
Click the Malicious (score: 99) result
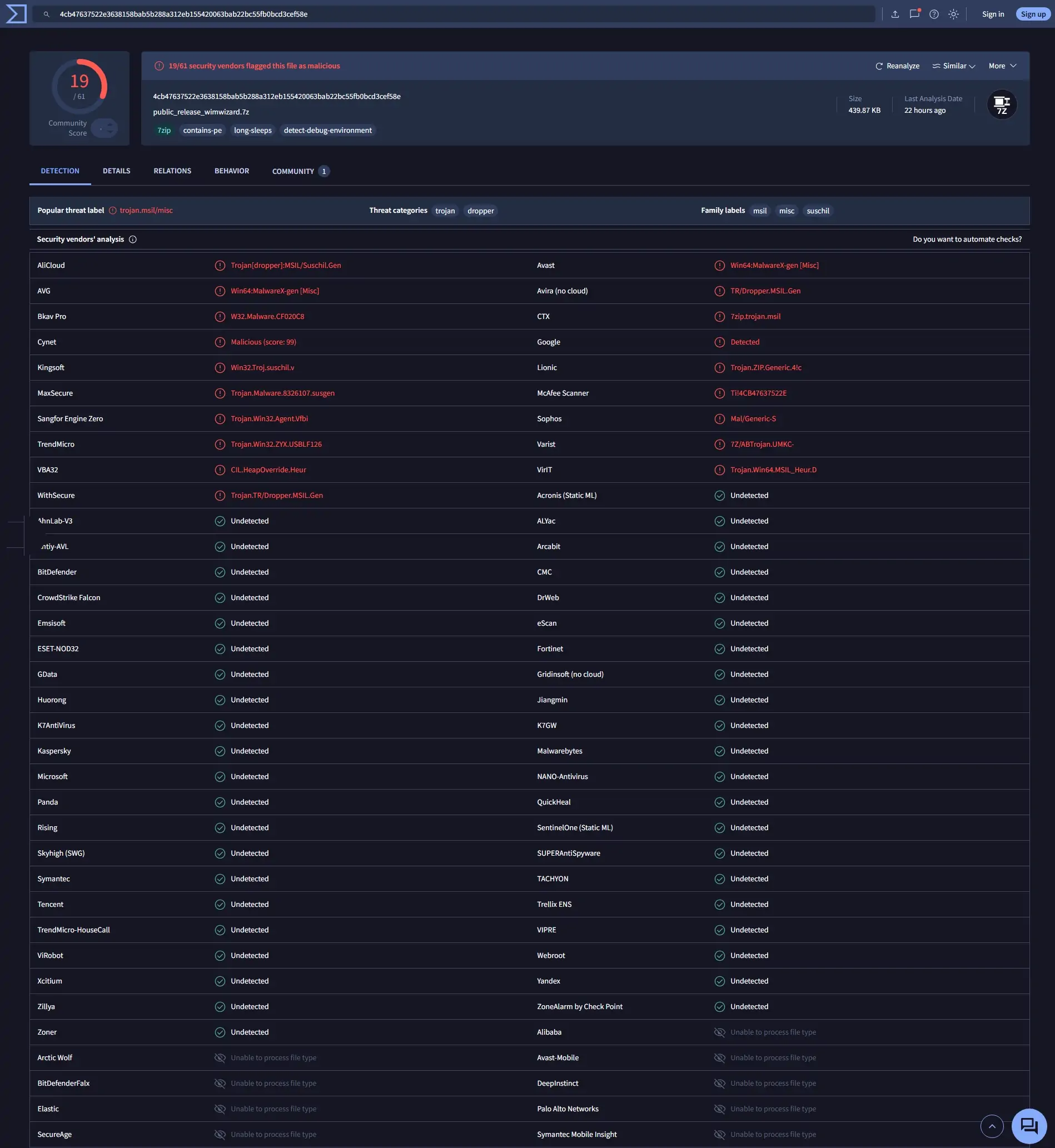click(x=263, y=342)
